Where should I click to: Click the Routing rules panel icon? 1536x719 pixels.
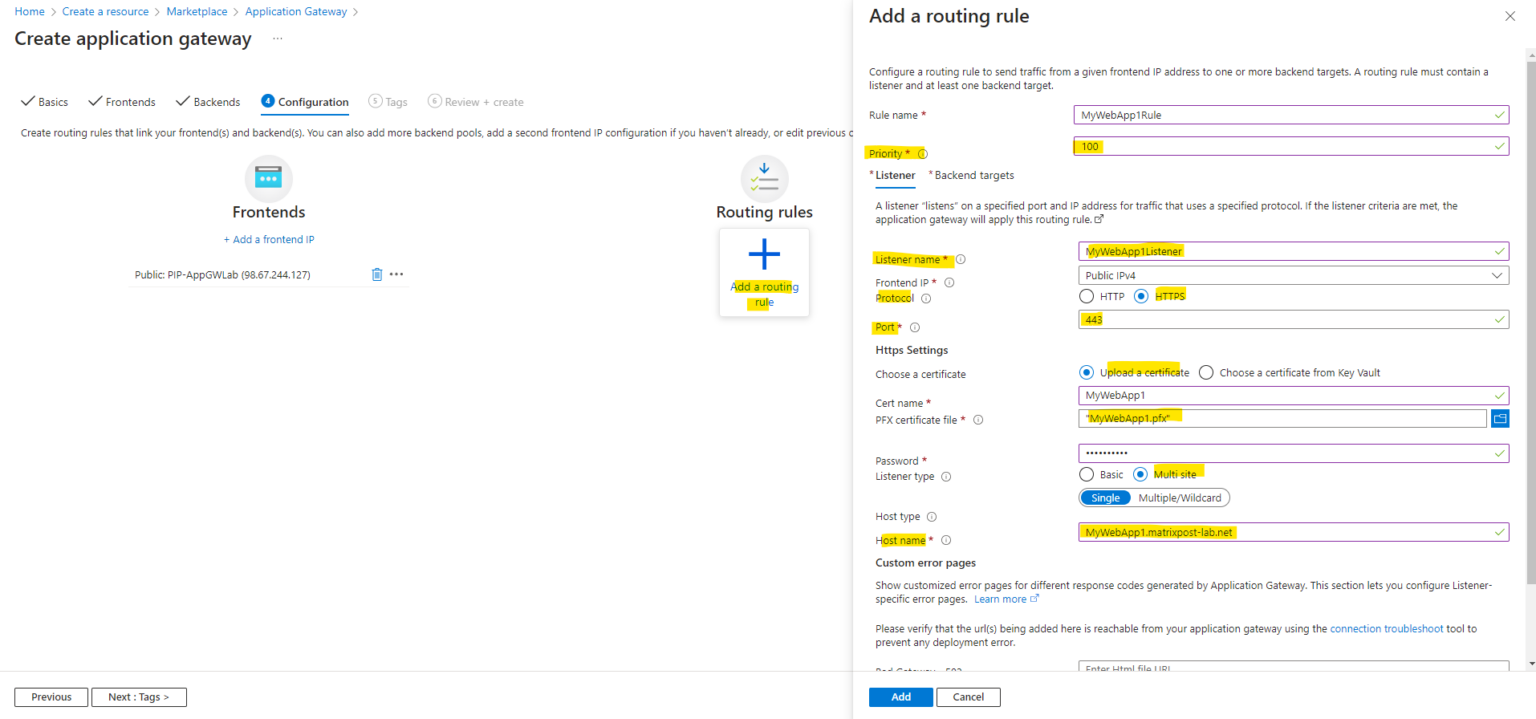pos(764,177)
